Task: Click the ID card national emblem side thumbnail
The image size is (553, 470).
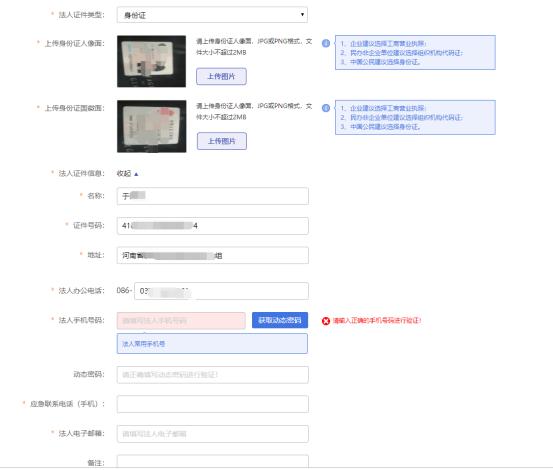Action: (151, 126)
